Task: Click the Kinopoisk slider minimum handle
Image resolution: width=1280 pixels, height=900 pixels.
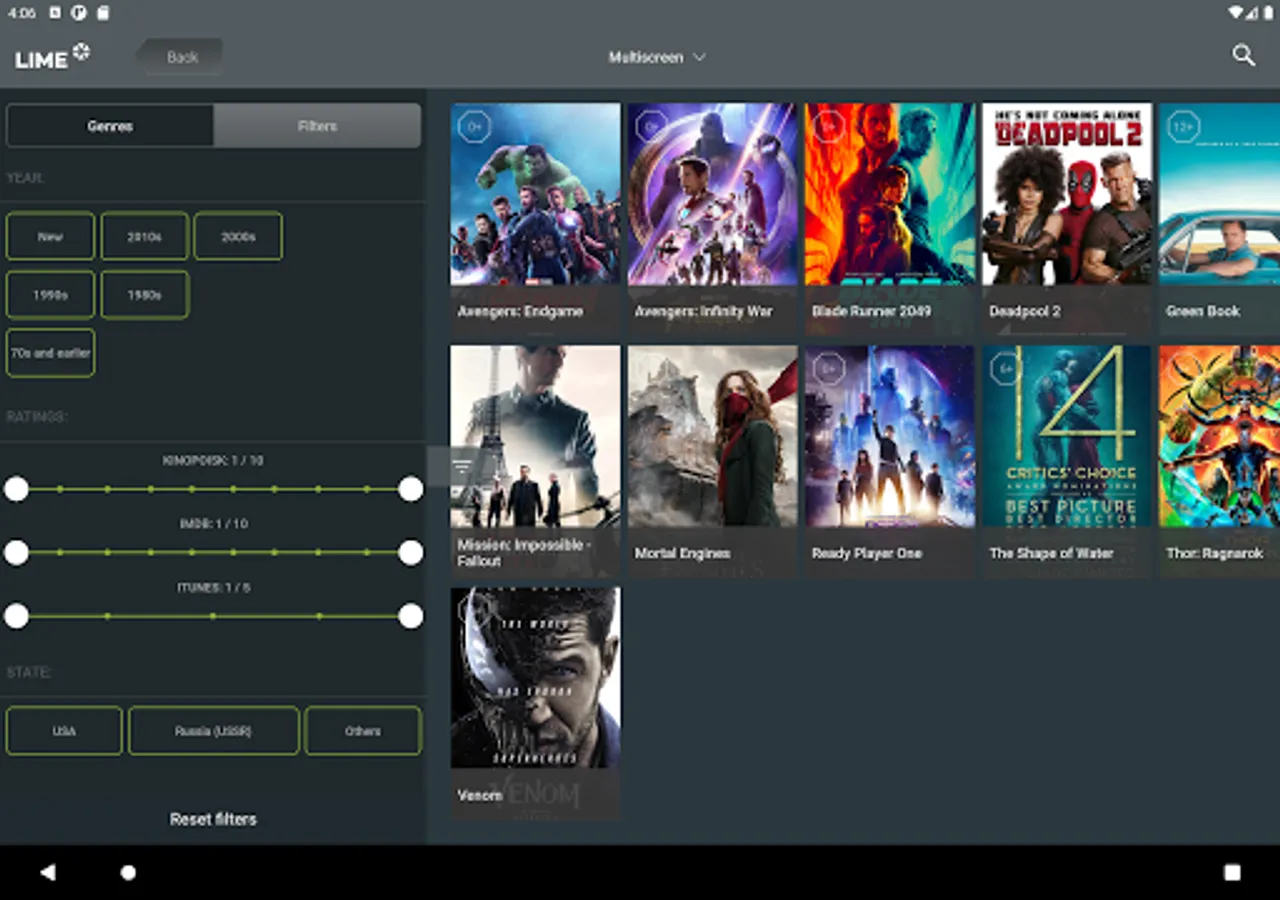Action: coord(16,489)
